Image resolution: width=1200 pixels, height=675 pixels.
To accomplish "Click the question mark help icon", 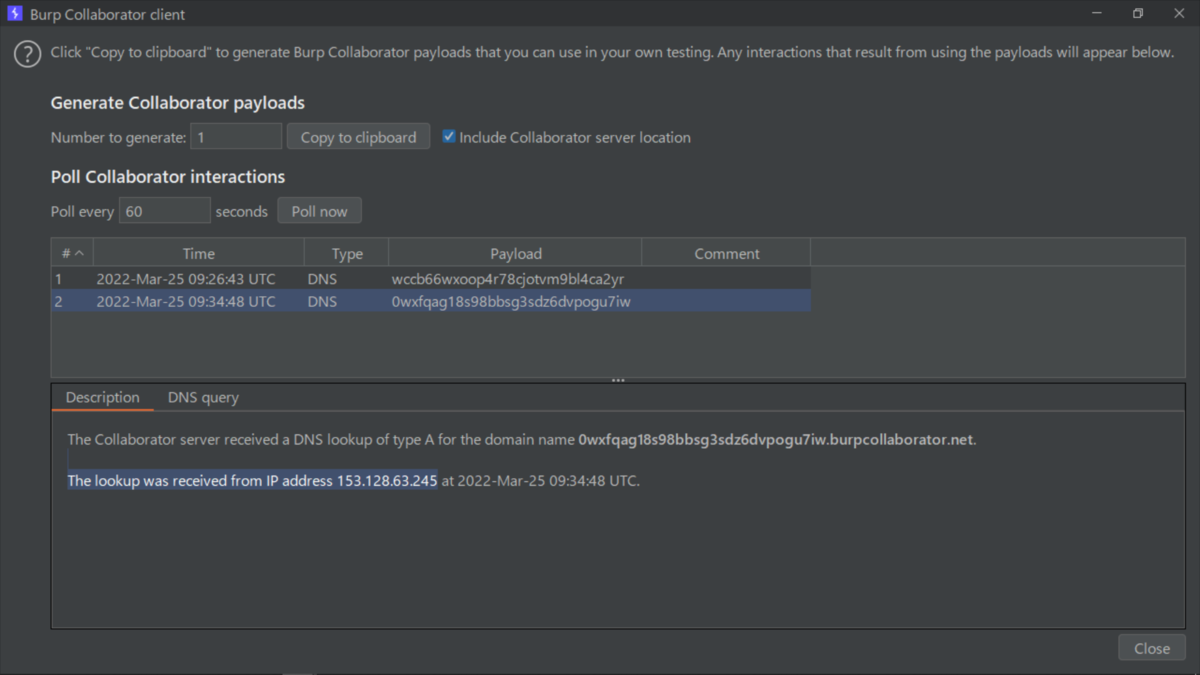I will (x=27, y=54).
